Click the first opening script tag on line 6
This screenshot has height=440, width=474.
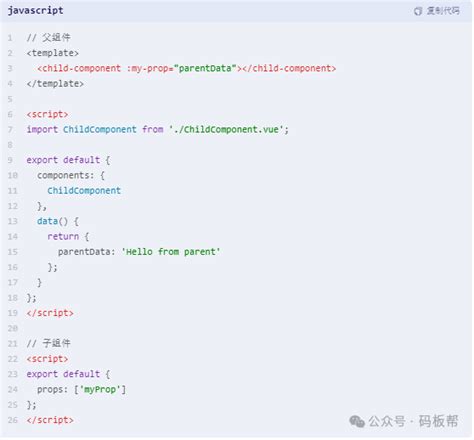(x=47, y=114)
